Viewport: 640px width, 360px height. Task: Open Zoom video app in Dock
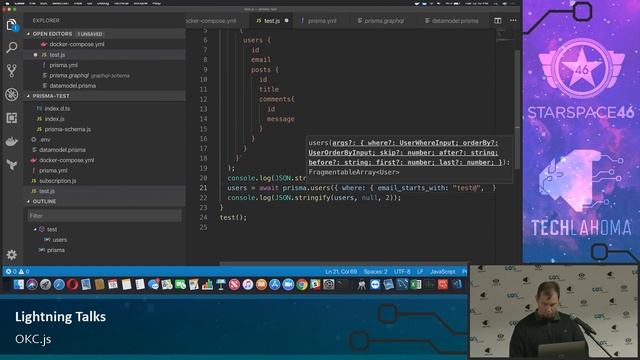click(x=288, y=284)
